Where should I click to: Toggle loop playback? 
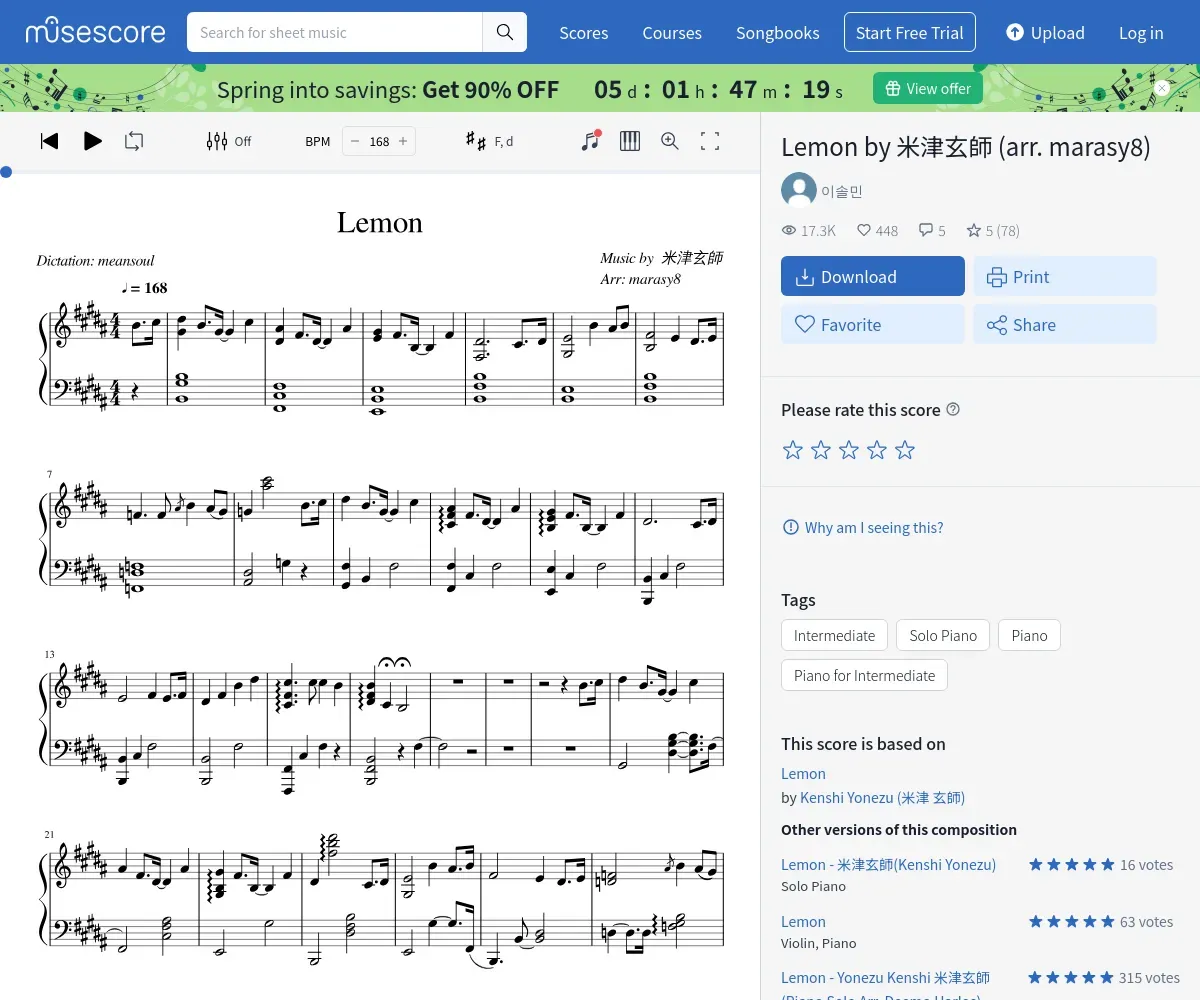click(x=134, y=141)
